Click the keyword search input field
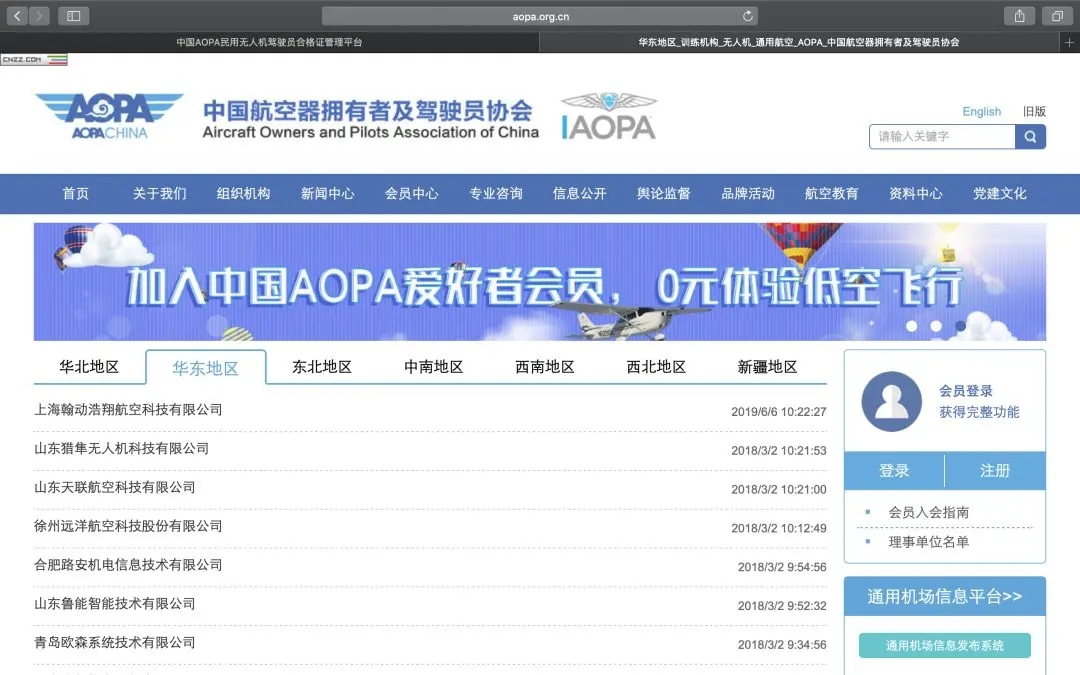The width and height of the screenshot is (1080, 675). pos(941,137)
